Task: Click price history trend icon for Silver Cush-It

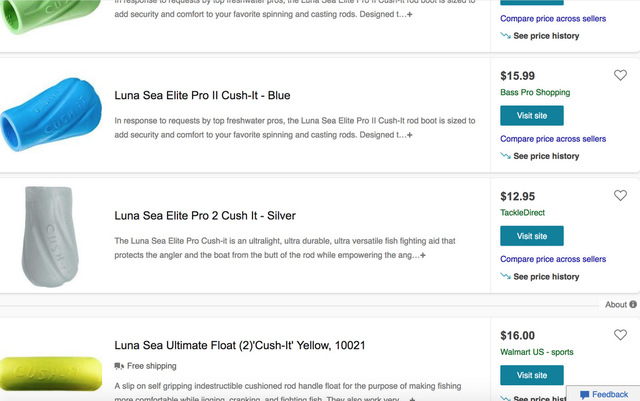Action: (505, 276)
